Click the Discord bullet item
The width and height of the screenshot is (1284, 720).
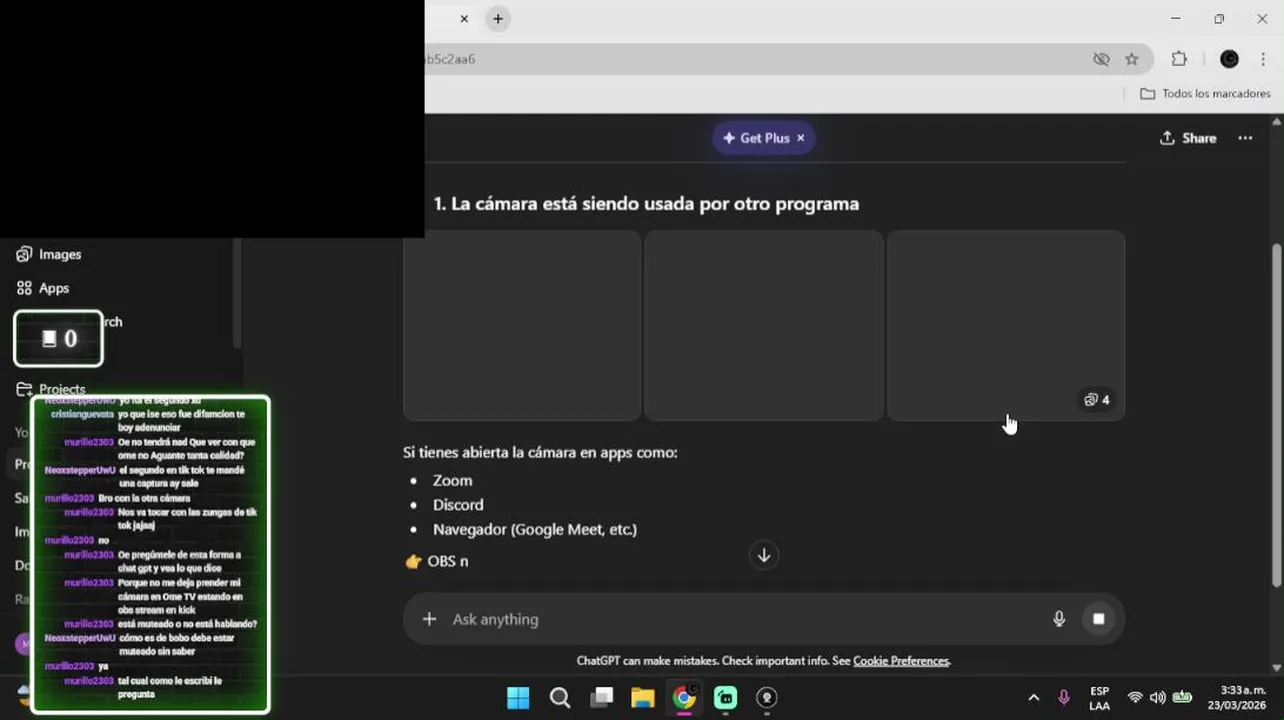(x=458, y=505)
